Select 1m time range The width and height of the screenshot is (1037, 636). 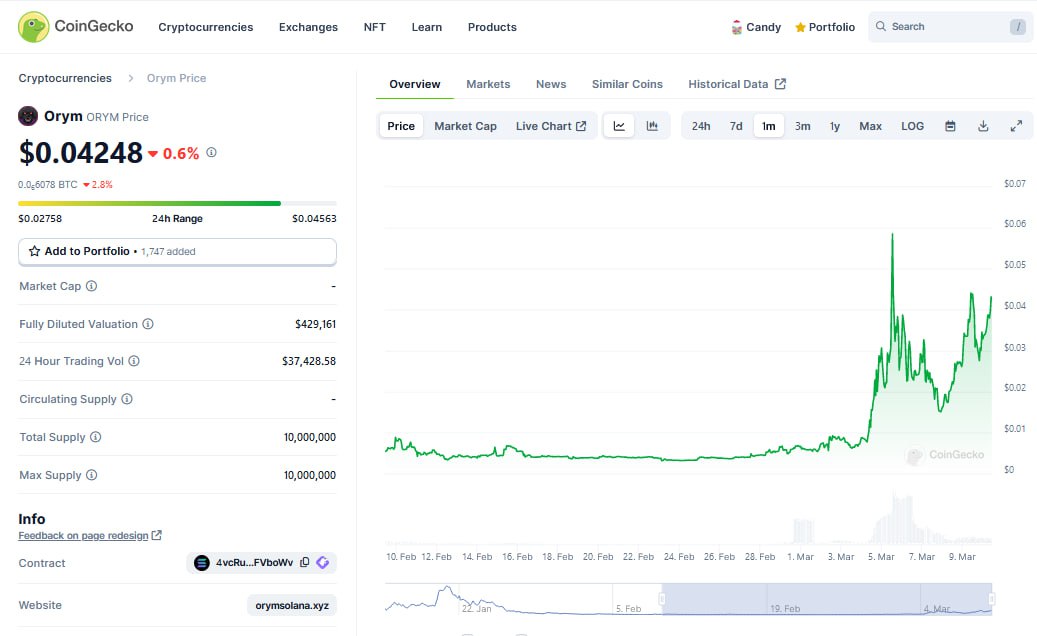click(768, 126)
